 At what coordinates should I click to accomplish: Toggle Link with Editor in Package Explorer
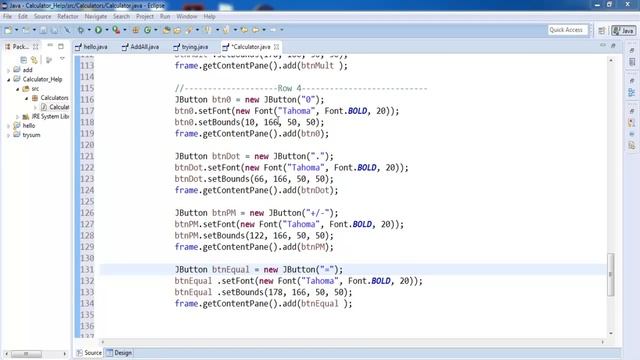click(x=34, y=60)
